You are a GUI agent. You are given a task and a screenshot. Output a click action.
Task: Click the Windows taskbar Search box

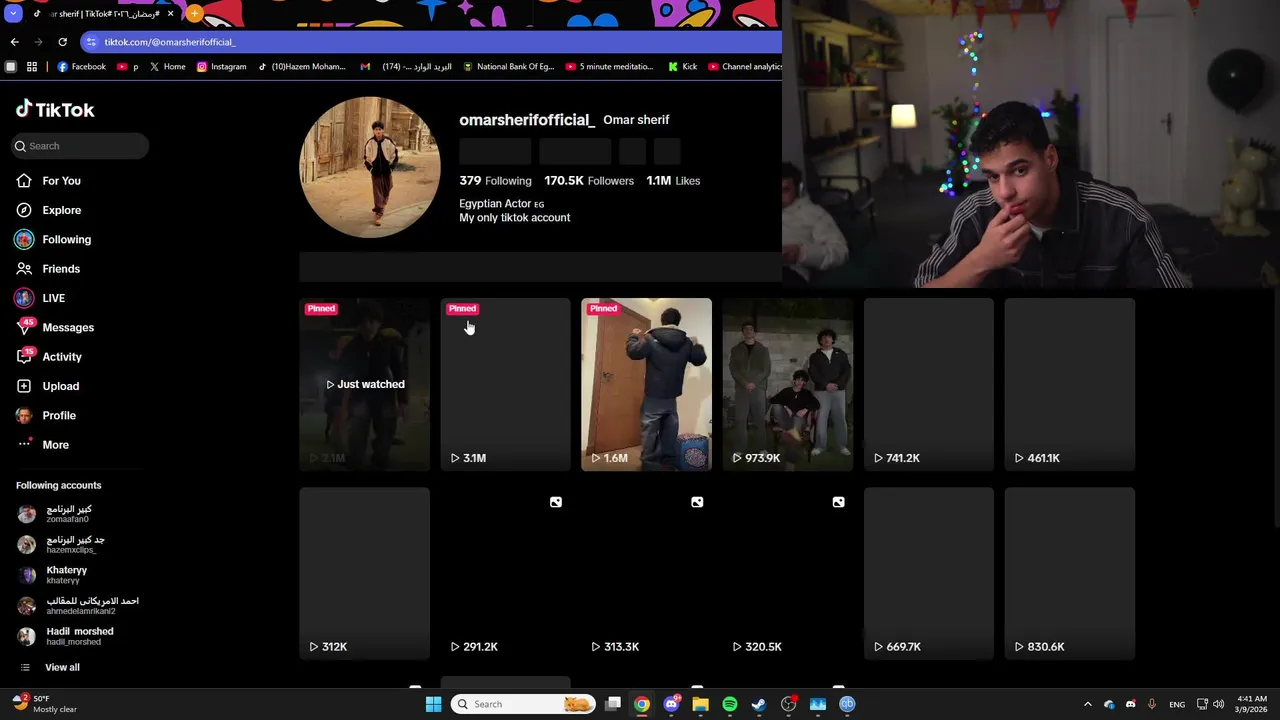point(522,704)
